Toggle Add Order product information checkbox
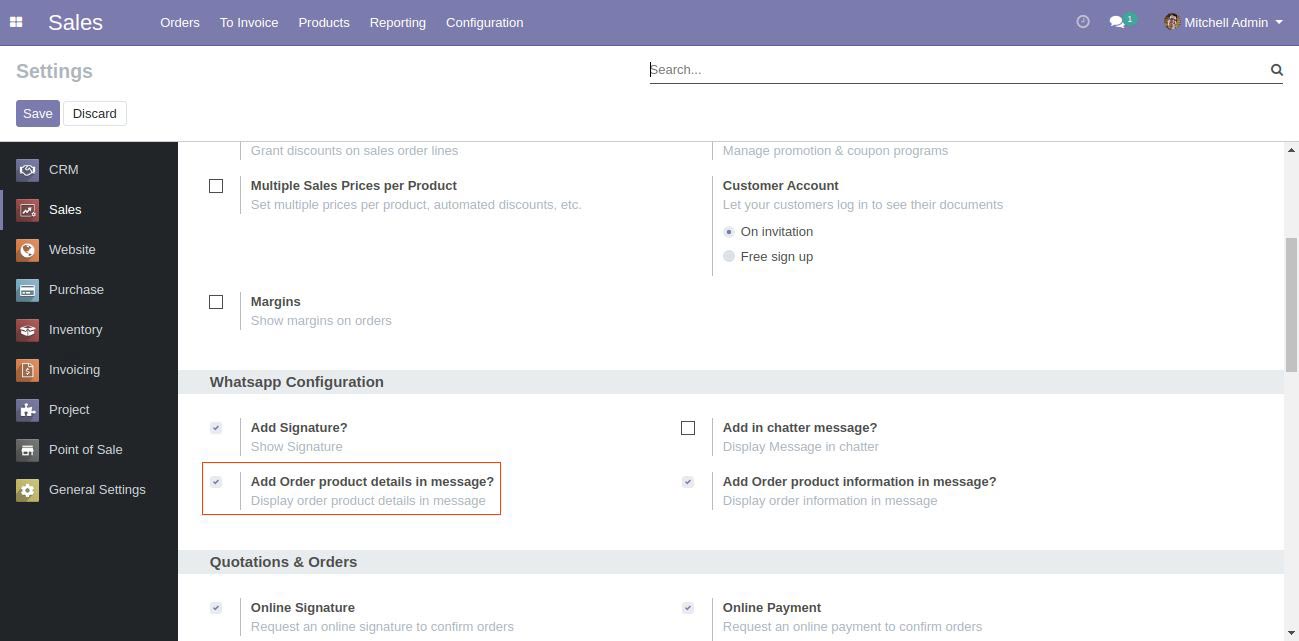1299x641 pixels. [x=688, y=482]
